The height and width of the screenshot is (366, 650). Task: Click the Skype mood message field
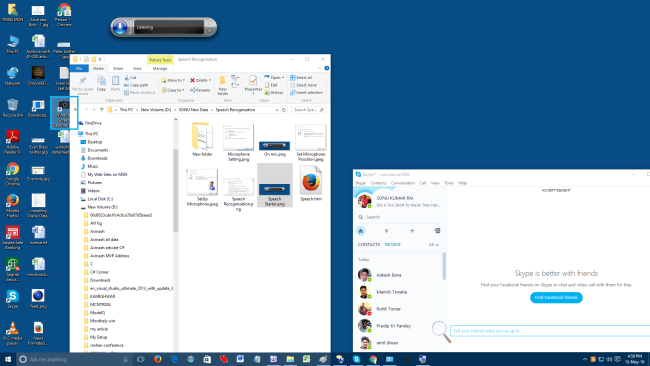[x=550, y=331]
